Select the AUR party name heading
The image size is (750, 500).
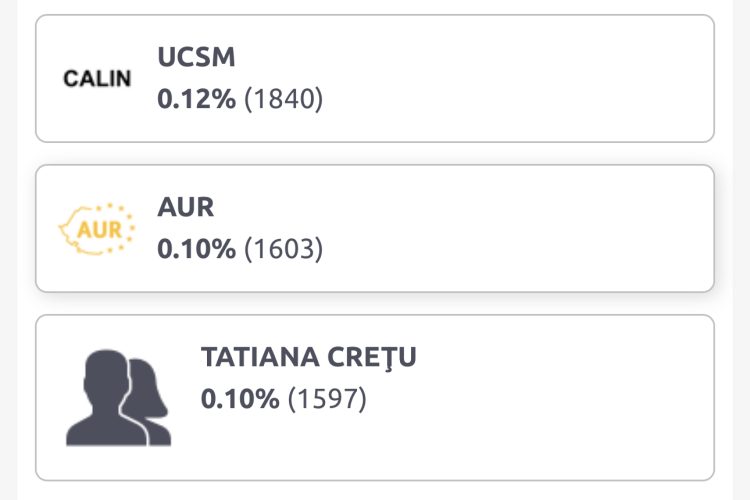[186, 207]
